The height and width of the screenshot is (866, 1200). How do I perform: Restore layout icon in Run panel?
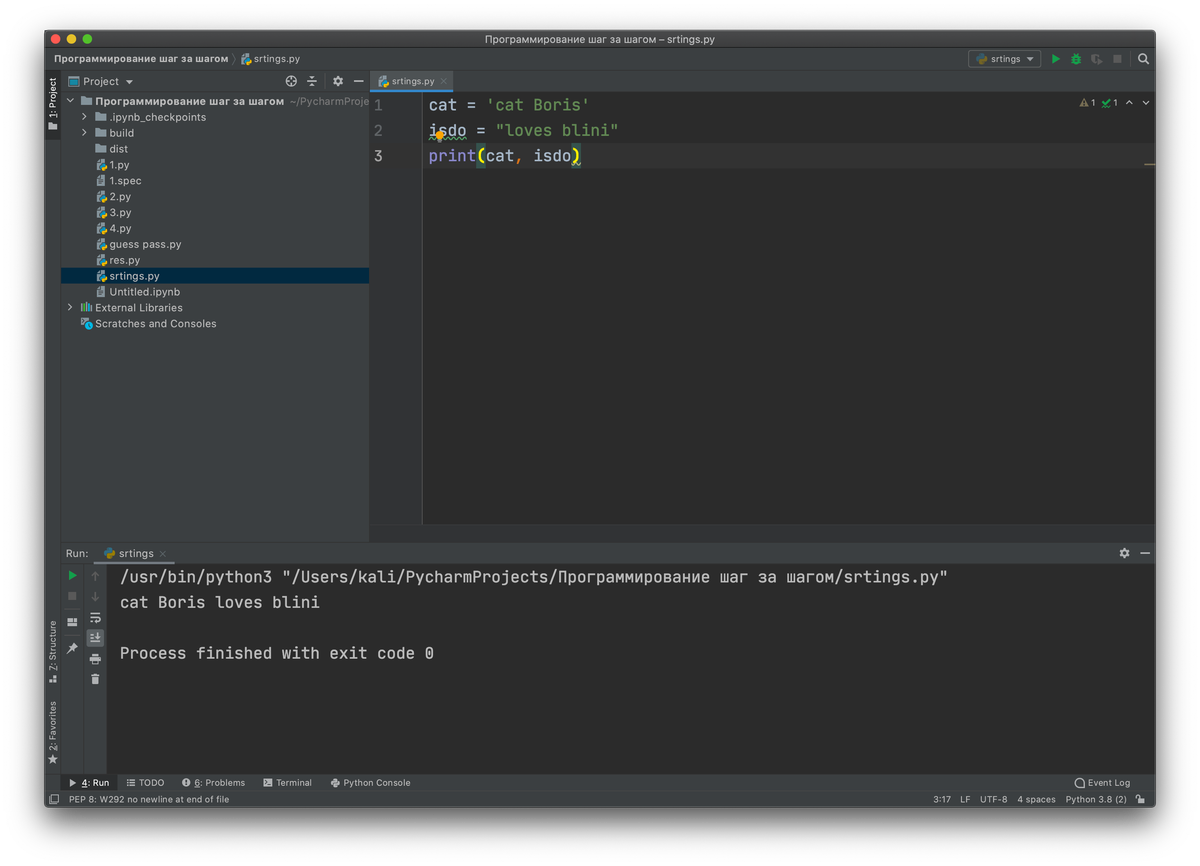(72, 622)
